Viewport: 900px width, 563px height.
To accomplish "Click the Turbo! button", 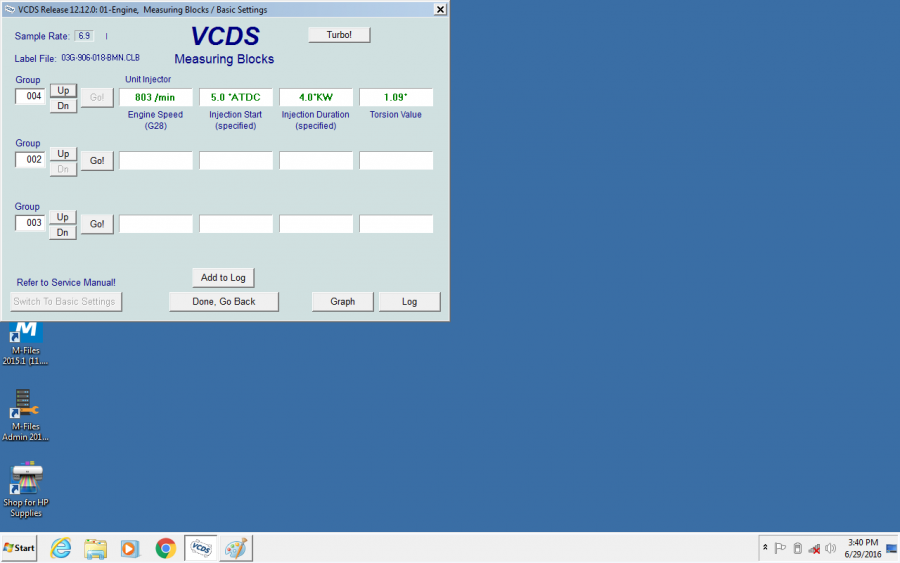I will tap(339, 35).
